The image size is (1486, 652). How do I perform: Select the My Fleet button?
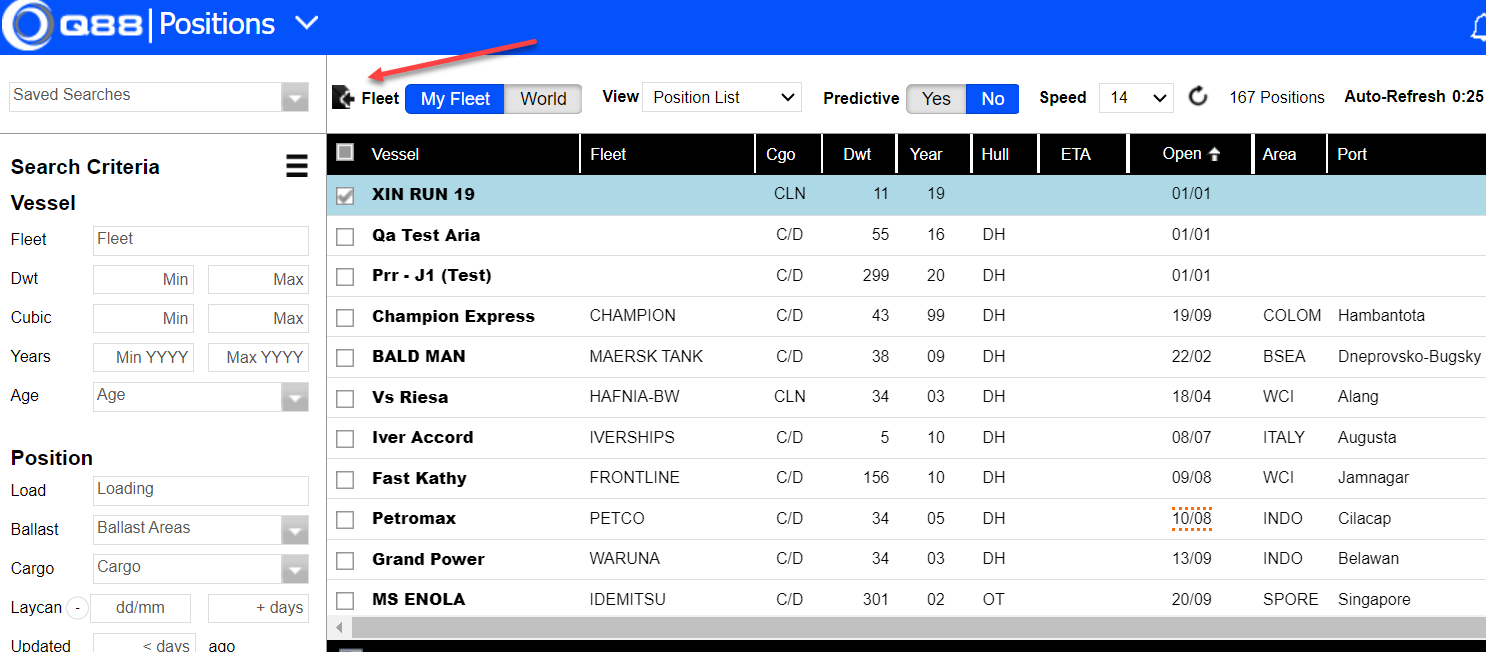(x=455, y=98)
